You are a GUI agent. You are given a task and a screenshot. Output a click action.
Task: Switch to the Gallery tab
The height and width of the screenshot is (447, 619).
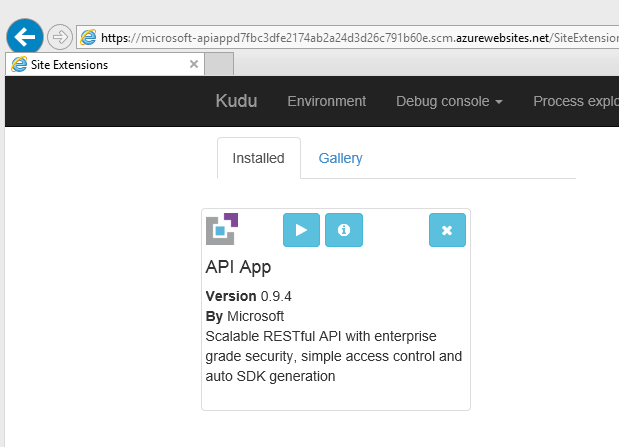(x=340, y=158)
